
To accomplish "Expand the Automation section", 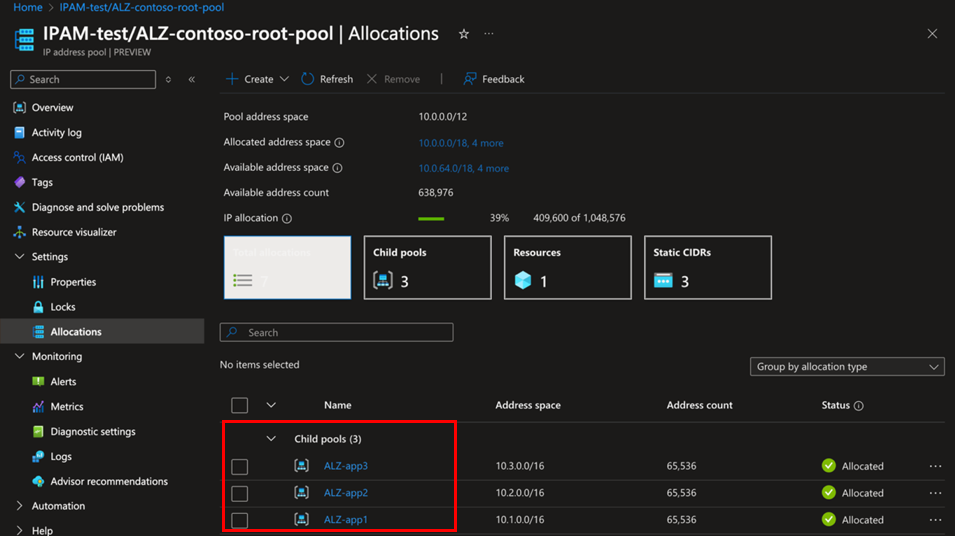I will click(x=19, y=506).
